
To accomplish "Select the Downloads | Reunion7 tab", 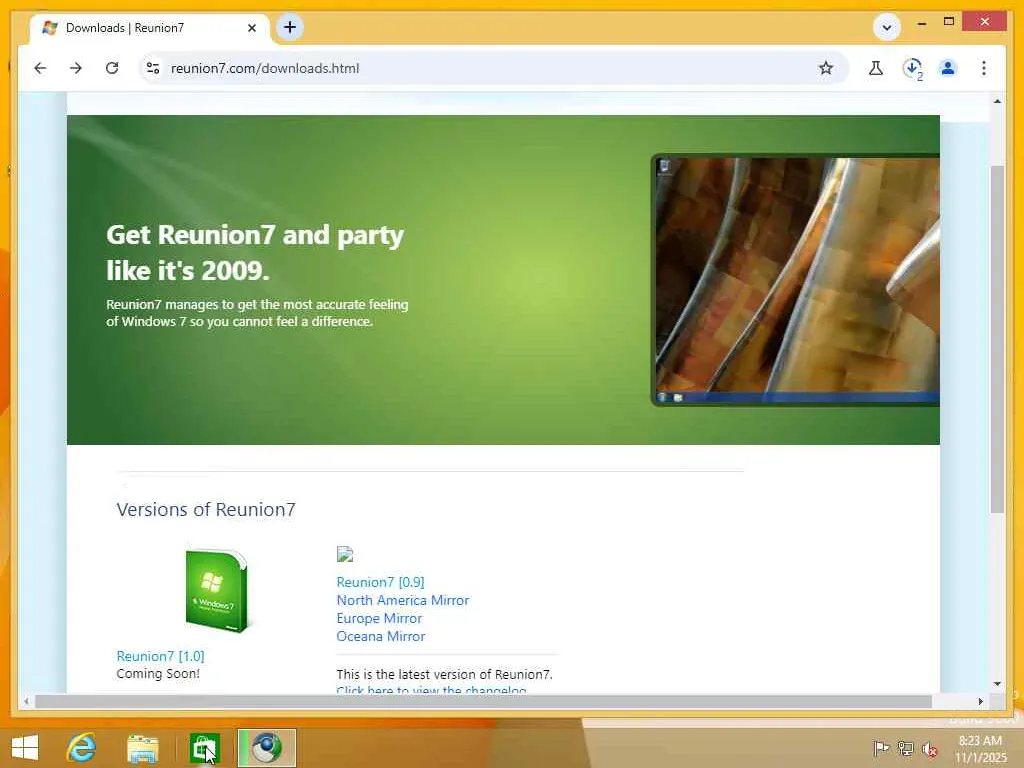I will 150,28.
